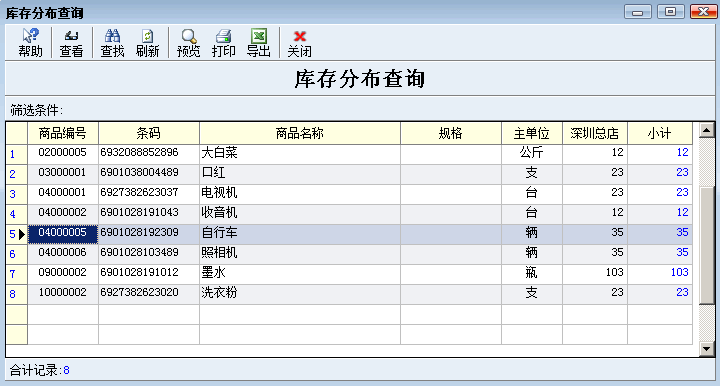Click the 深圳总店 column header
720x386 pixels.
pyautogui.click(x=595, y=133)
